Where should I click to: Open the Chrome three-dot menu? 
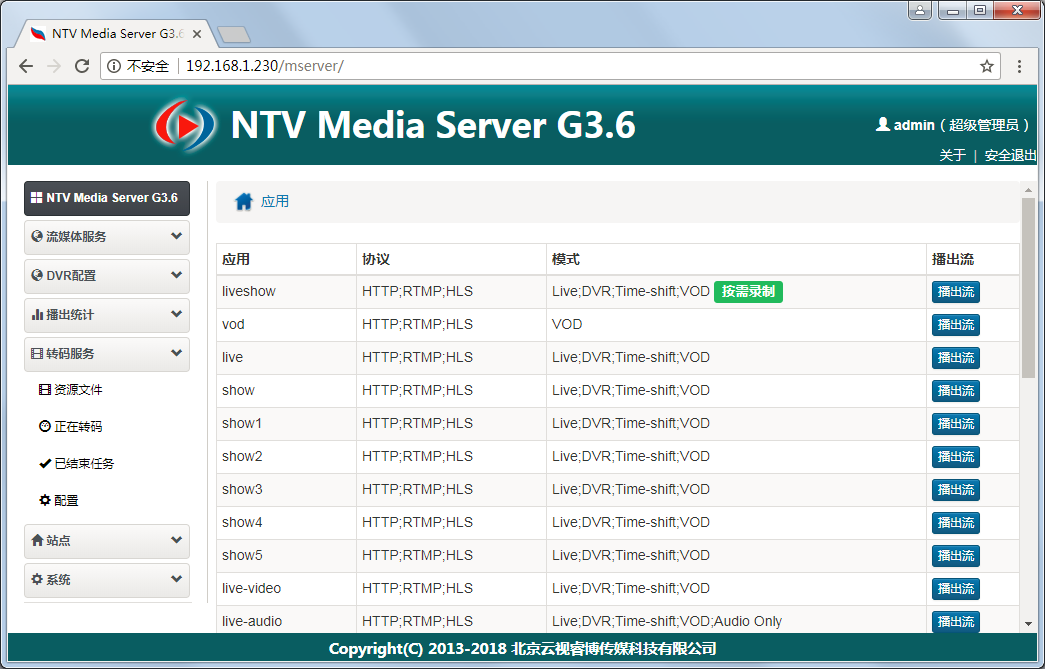1019,66
